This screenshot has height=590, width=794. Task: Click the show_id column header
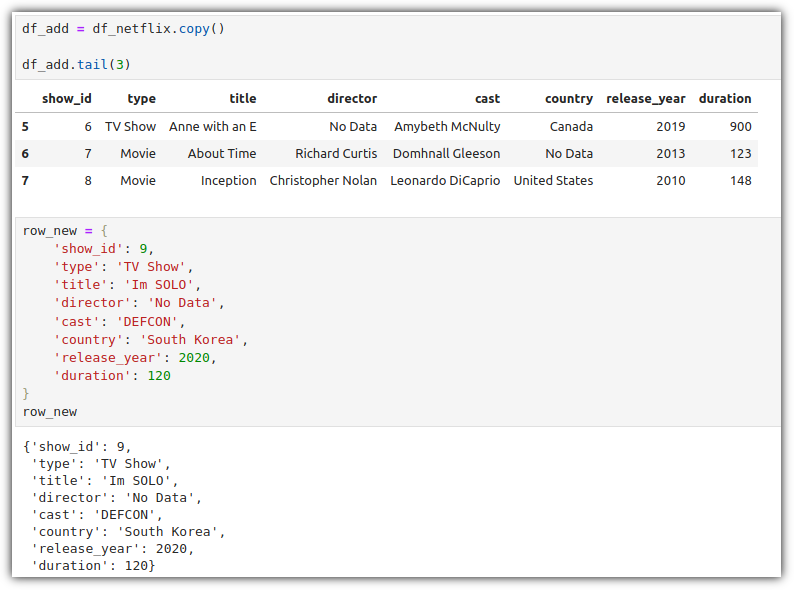click(x=66, y=99)
